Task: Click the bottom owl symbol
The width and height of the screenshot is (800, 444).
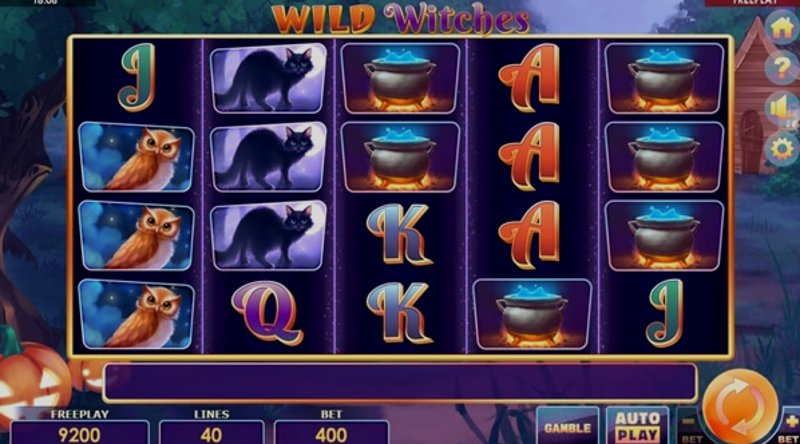Action: [x=136, y=314]
